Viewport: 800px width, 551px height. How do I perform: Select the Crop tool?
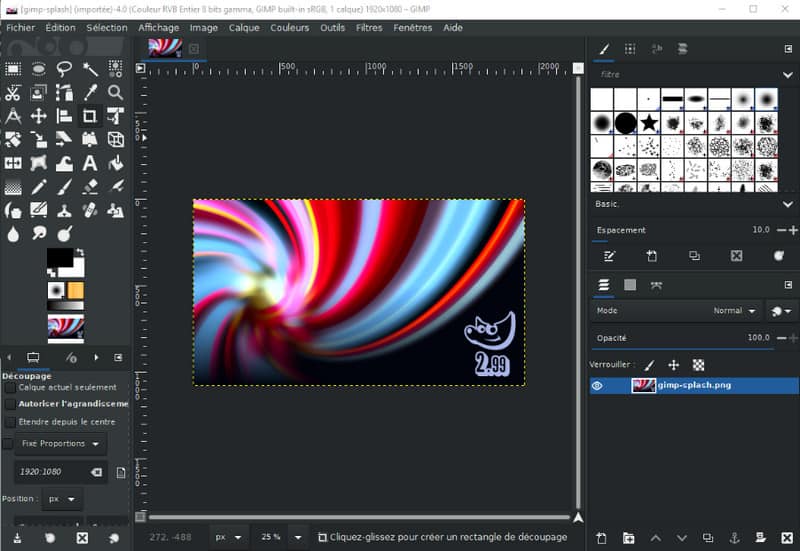coord(90,116)
